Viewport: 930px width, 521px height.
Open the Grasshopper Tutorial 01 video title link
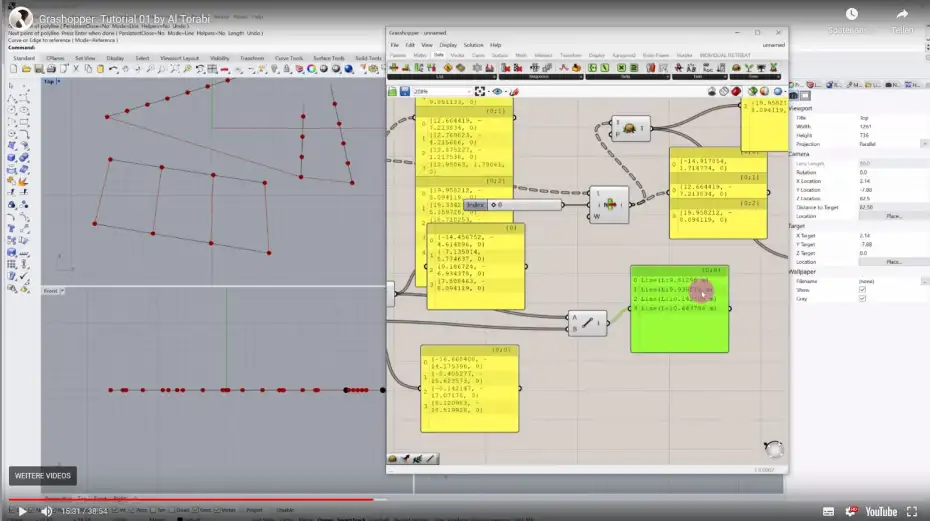coord(125,19)
